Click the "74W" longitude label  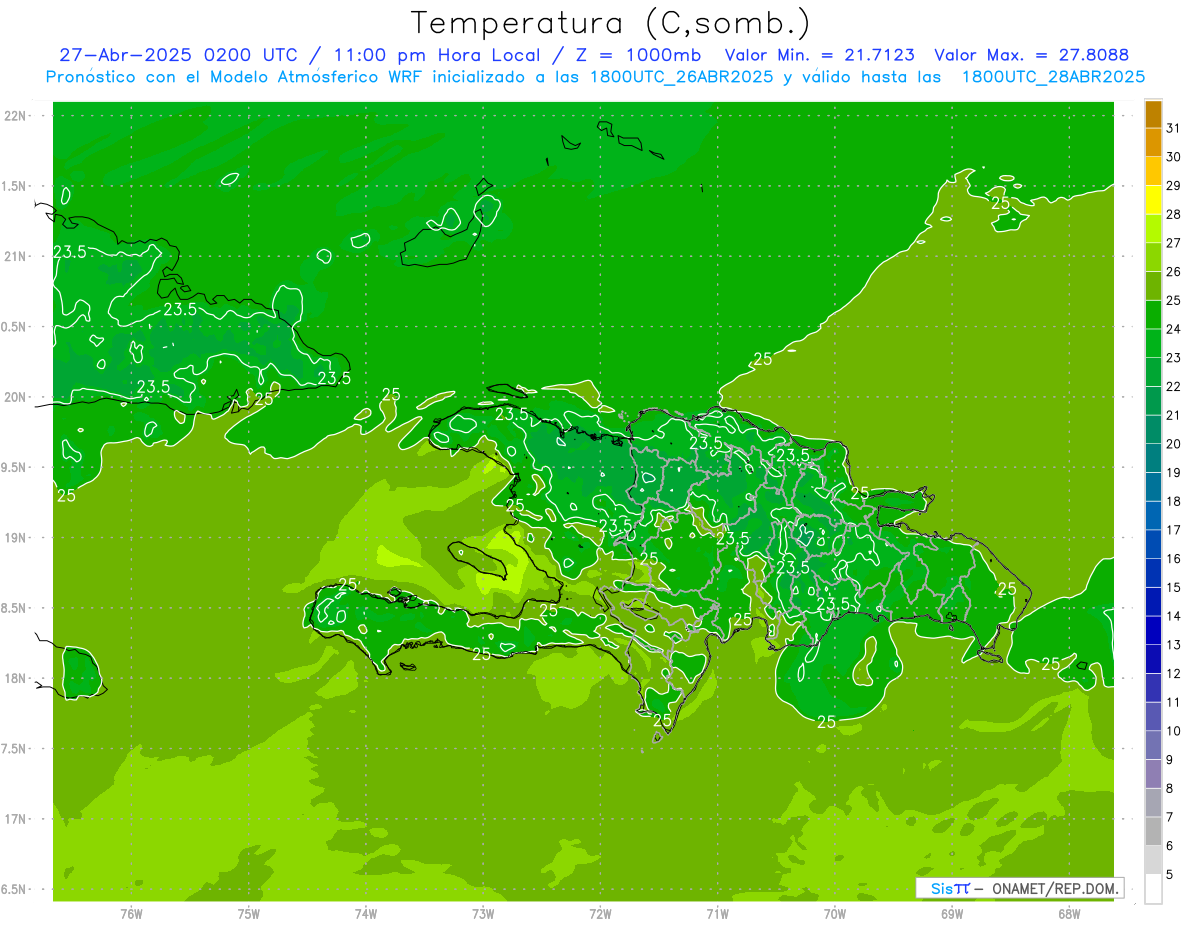(366, 914)
